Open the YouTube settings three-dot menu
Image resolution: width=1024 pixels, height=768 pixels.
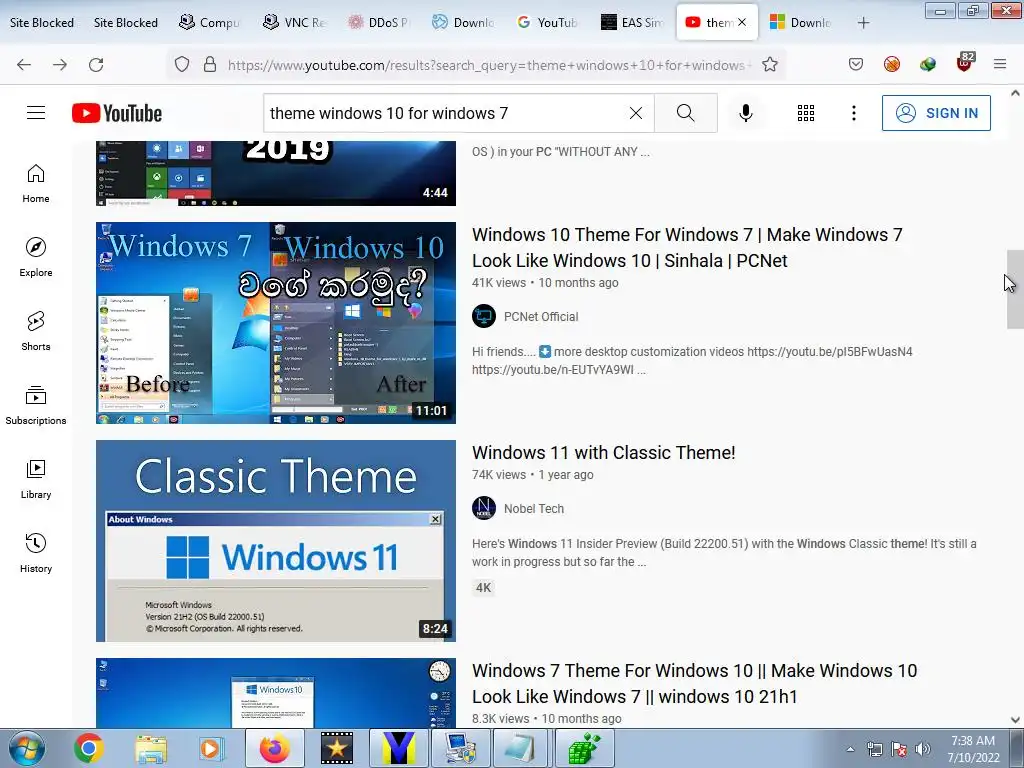click(x=854, y=113)
